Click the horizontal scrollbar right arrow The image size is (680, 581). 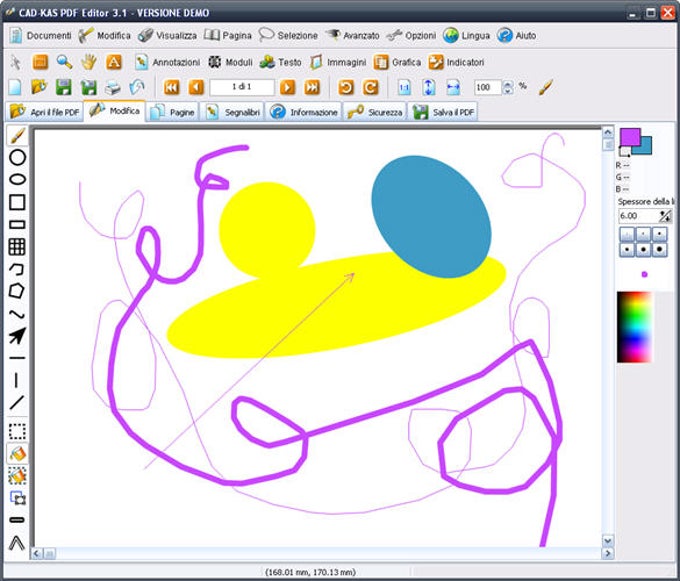(x=608, y=553)
